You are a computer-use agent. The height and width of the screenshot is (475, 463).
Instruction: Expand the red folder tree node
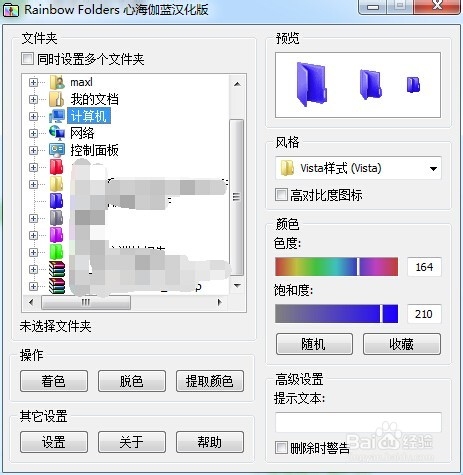click(x=33, y=167)
